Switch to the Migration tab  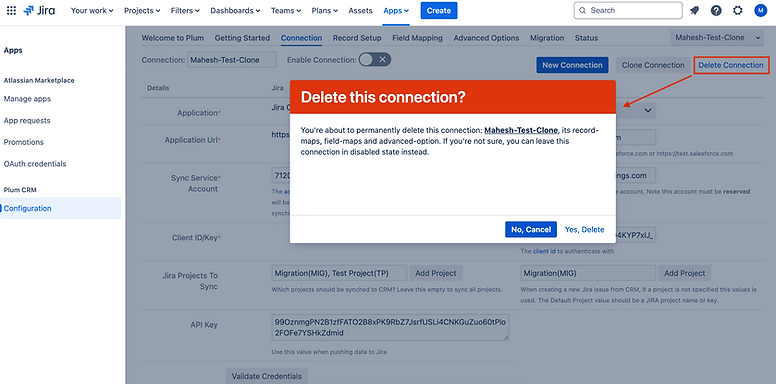coord(547,38)
